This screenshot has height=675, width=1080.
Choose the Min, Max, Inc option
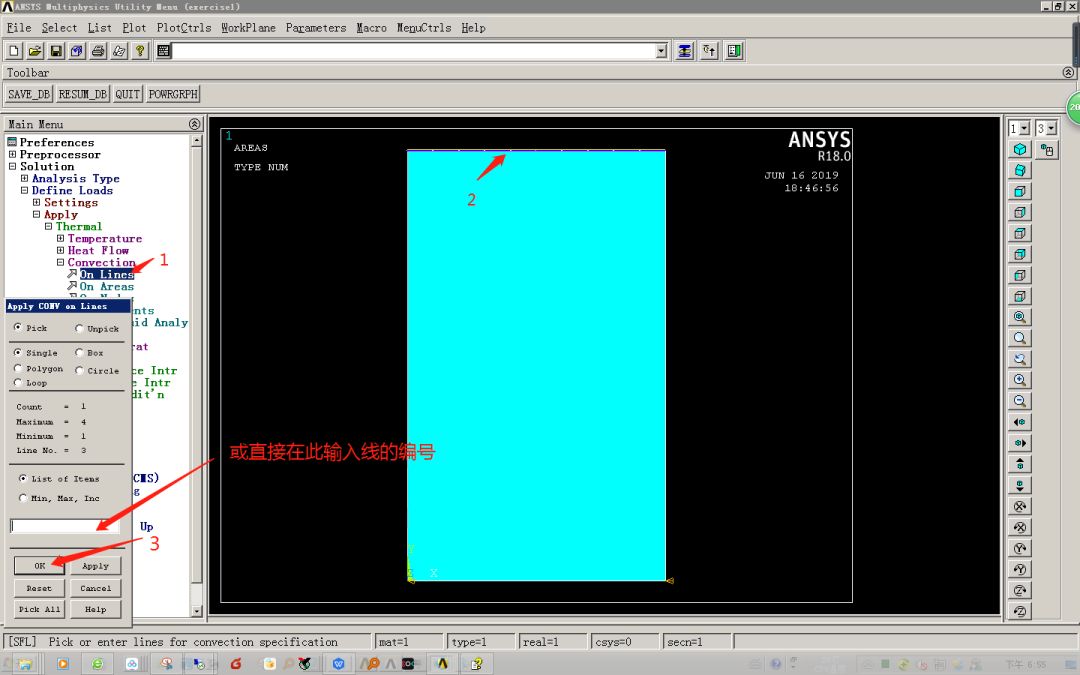(x=22, y=497)
